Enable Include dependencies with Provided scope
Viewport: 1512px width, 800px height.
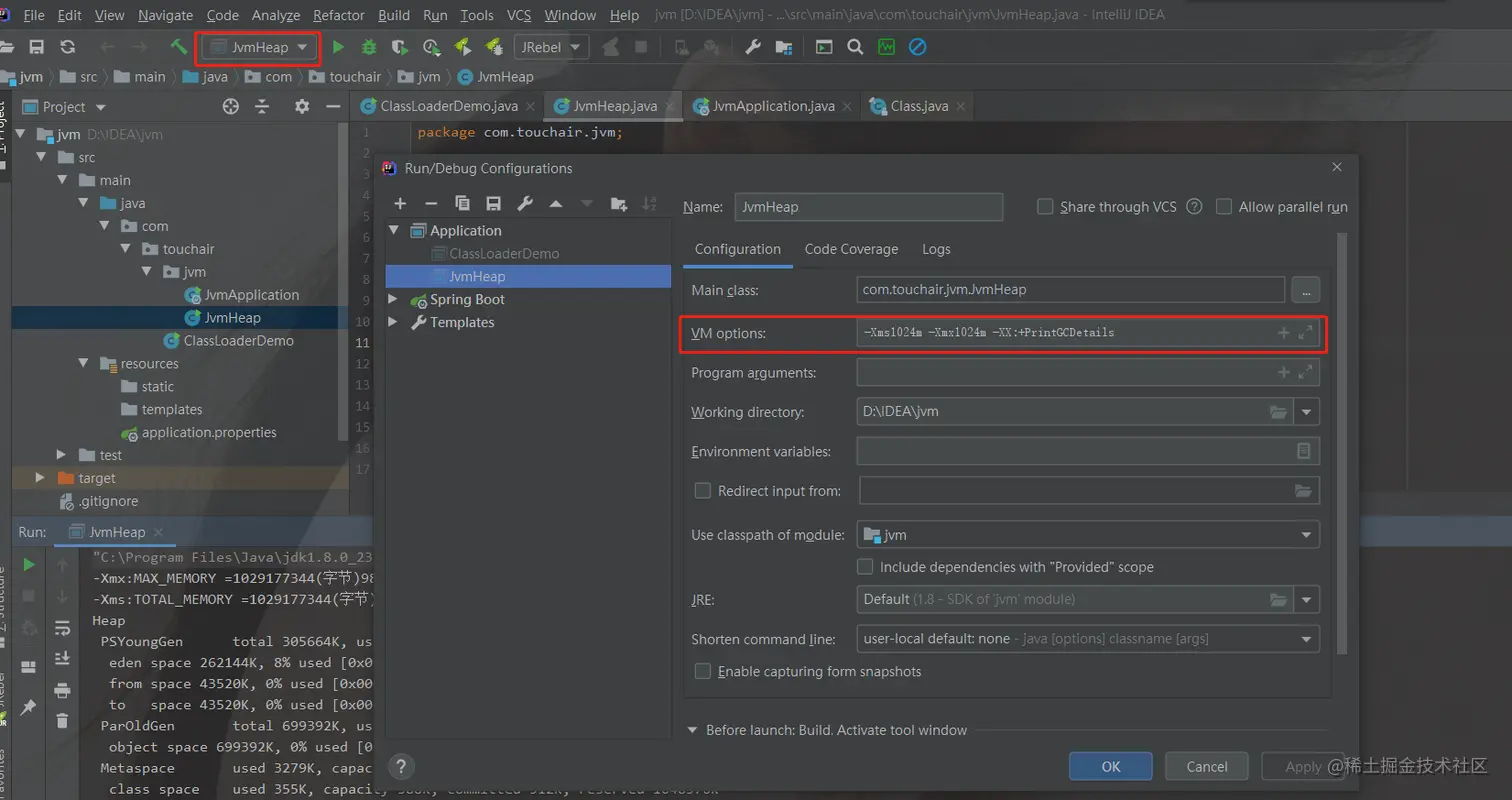(866, 567)
